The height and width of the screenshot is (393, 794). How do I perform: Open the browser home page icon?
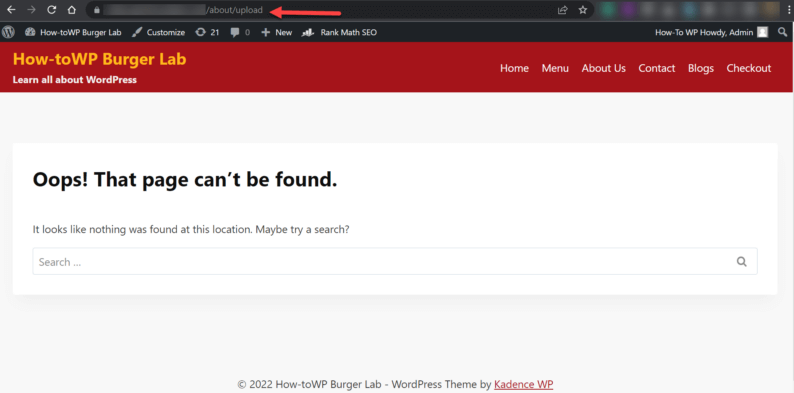pyautogui.click(x=71, y=10)
